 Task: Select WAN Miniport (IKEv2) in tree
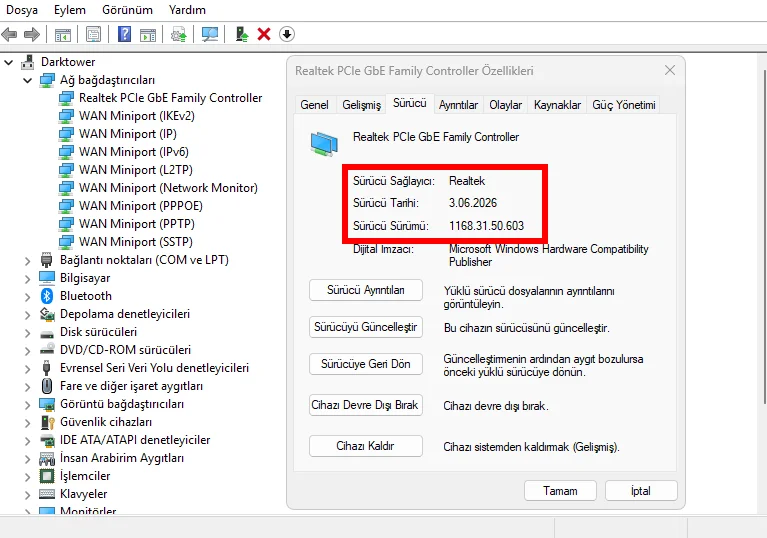(x=136, y=116)
